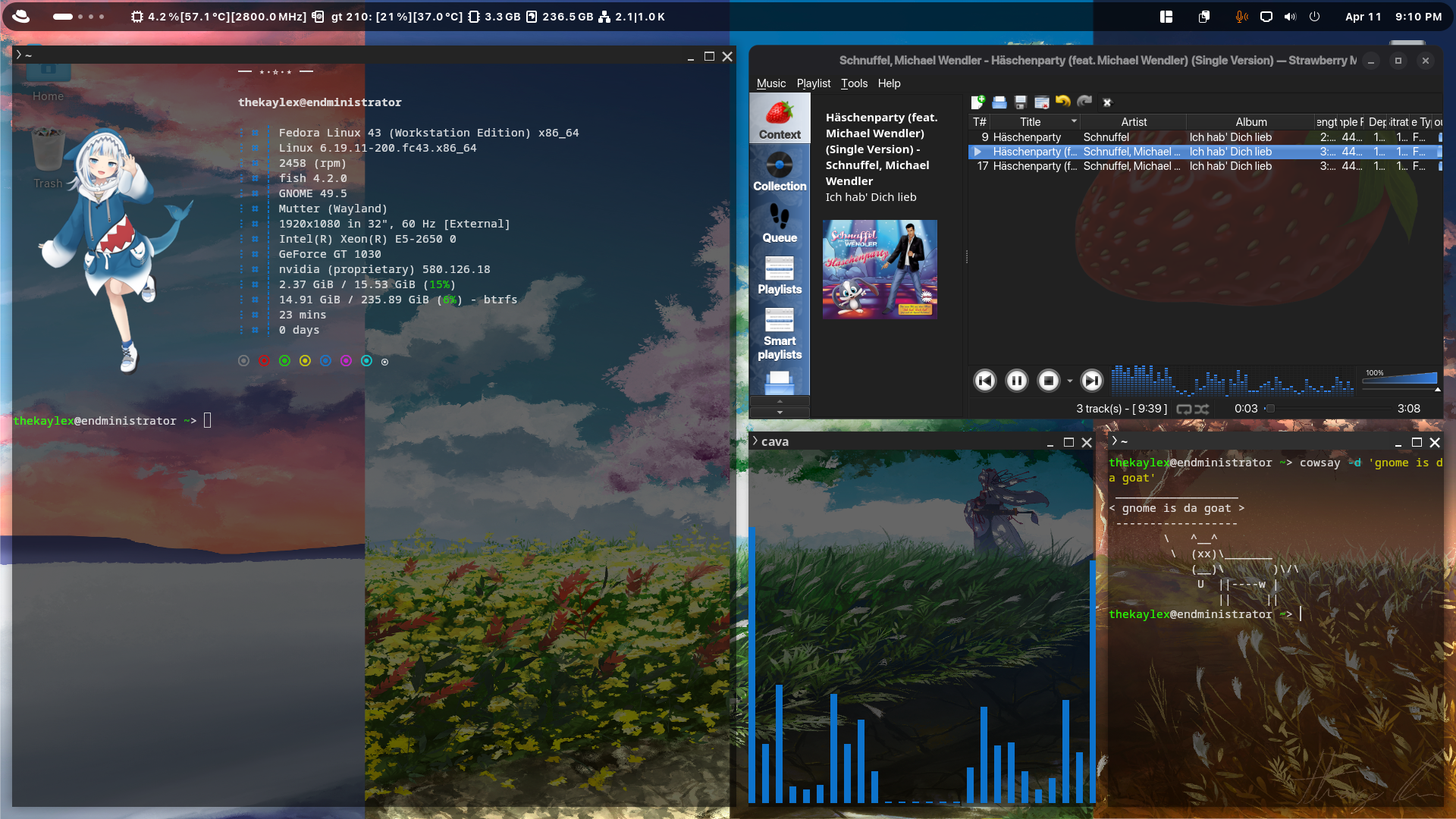Open the Collection sidebar panel
Viewport: 1456px width, 819px height.
(779, 171)
